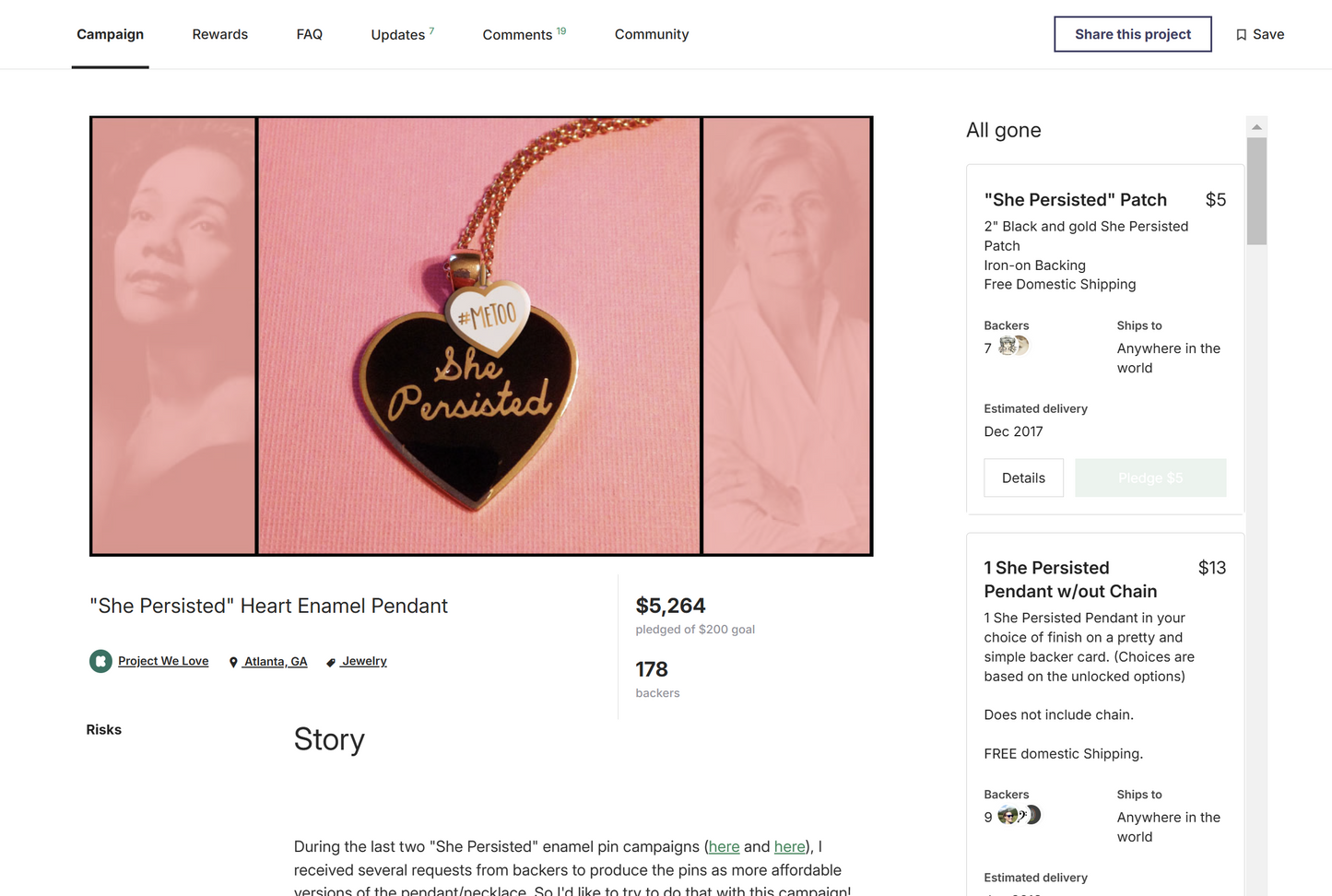The width and height of the screenshot is (1332, 896).
Task: Click the greyed-out Pledge $5 button
Action: click(x=1150, y=477)
